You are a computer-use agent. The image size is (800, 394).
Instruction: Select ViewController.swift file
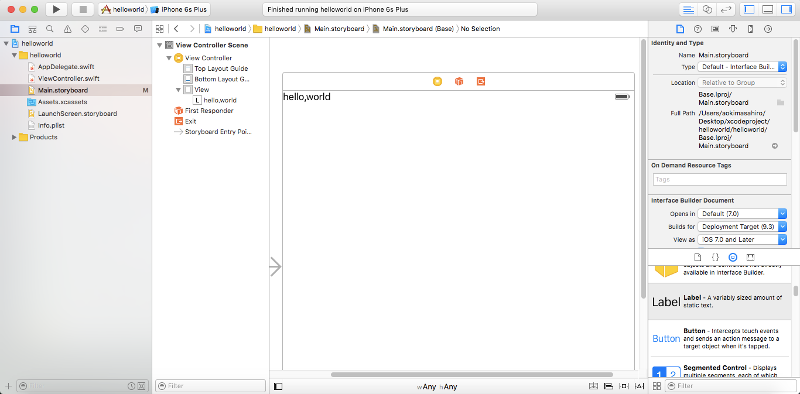pyautogui.click(x=68, y=79)
